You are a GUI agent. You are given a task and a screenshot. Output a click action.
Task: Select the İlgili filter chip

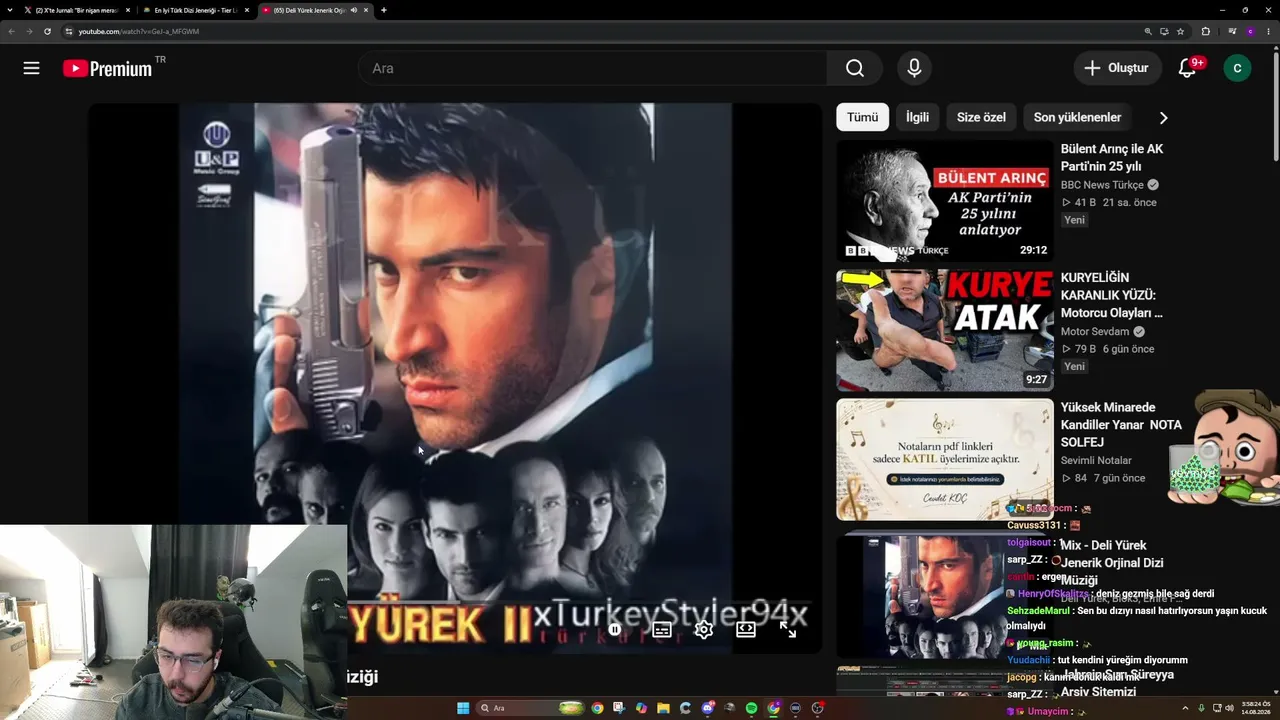[x=917, y=117]
